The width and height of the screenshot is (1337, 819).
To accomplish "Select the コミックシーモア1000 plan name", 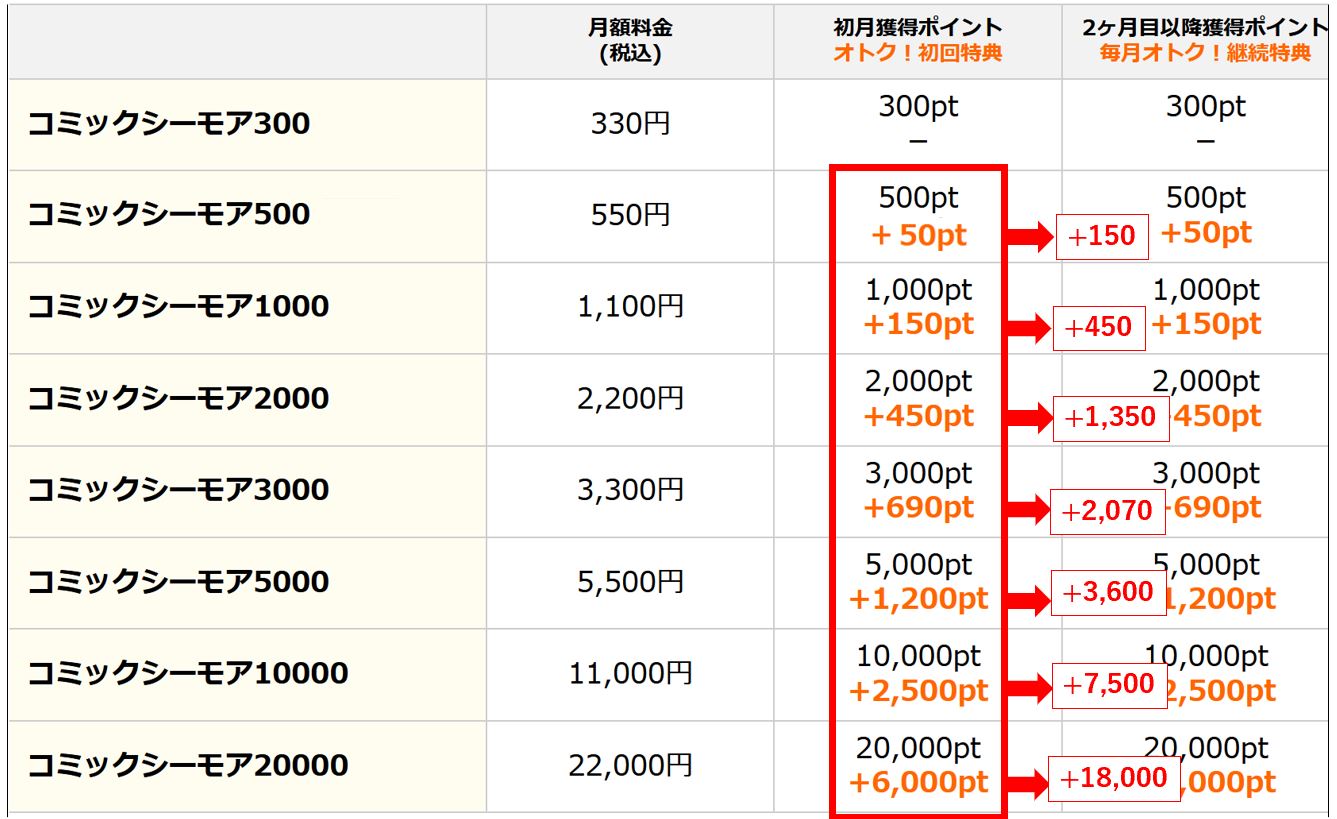I will 177,306.
